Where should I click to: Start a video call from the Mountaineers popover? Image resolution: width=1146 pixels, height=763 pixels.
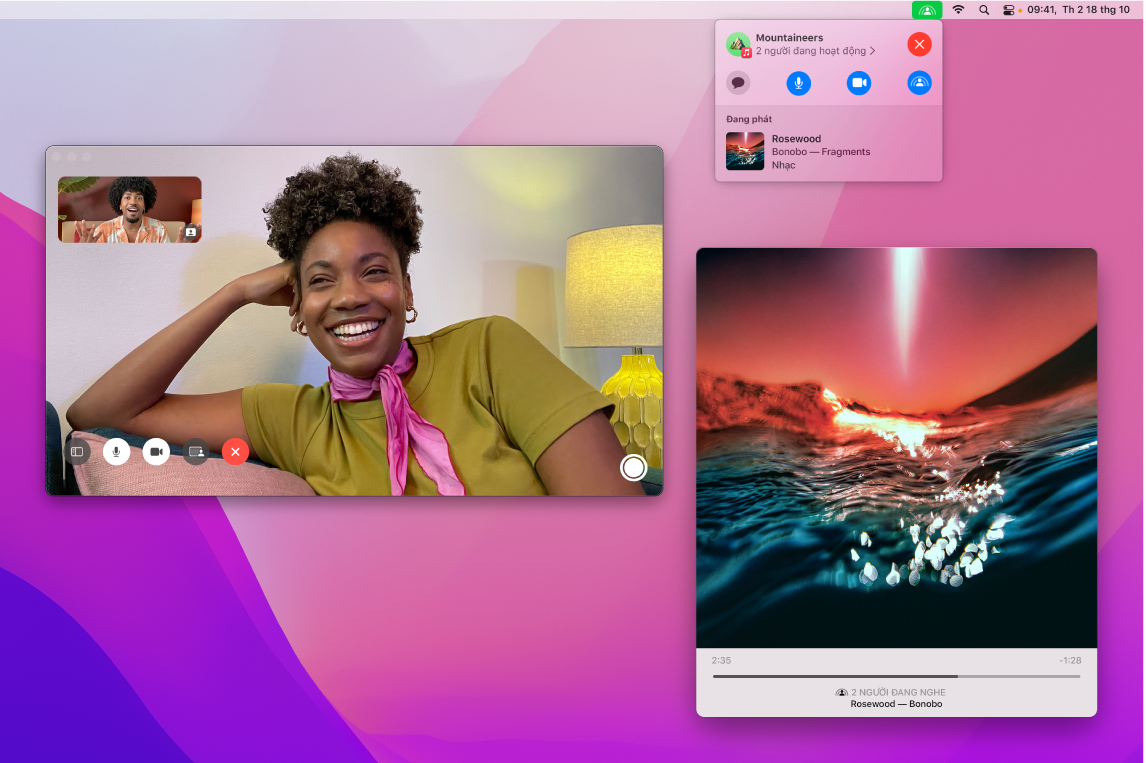[858, 83]
